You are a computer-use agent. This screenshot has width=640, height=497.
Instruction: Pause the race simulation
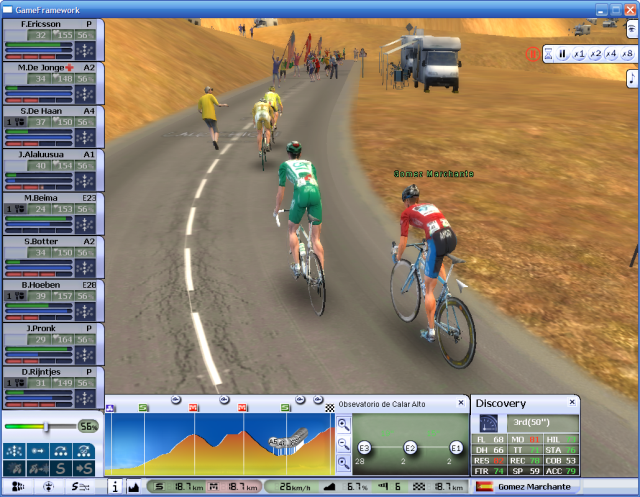[562, 54]
